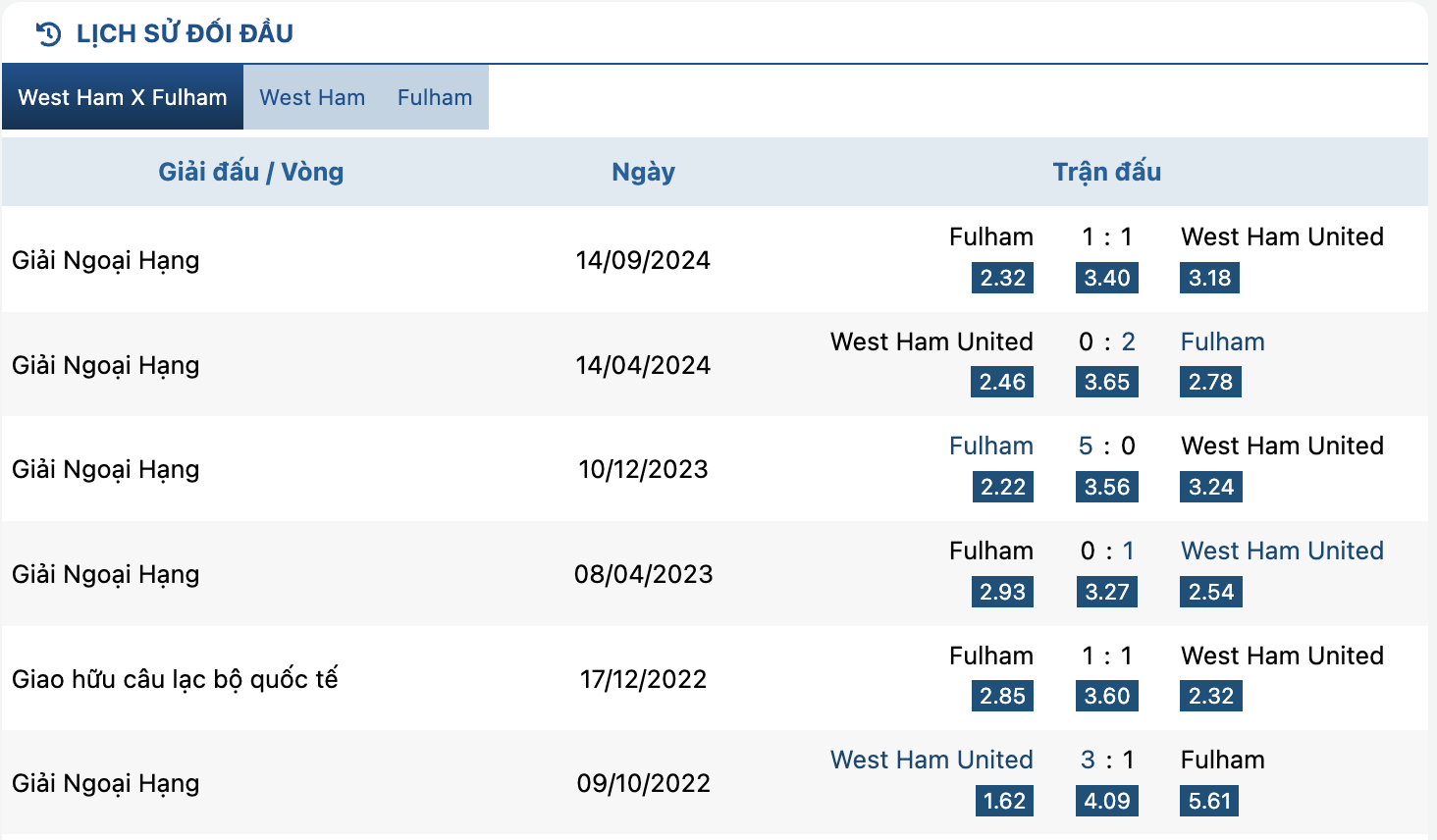1437x840 pixels.
Task: Click the date 10/12/2023
Action: (643, 469)
